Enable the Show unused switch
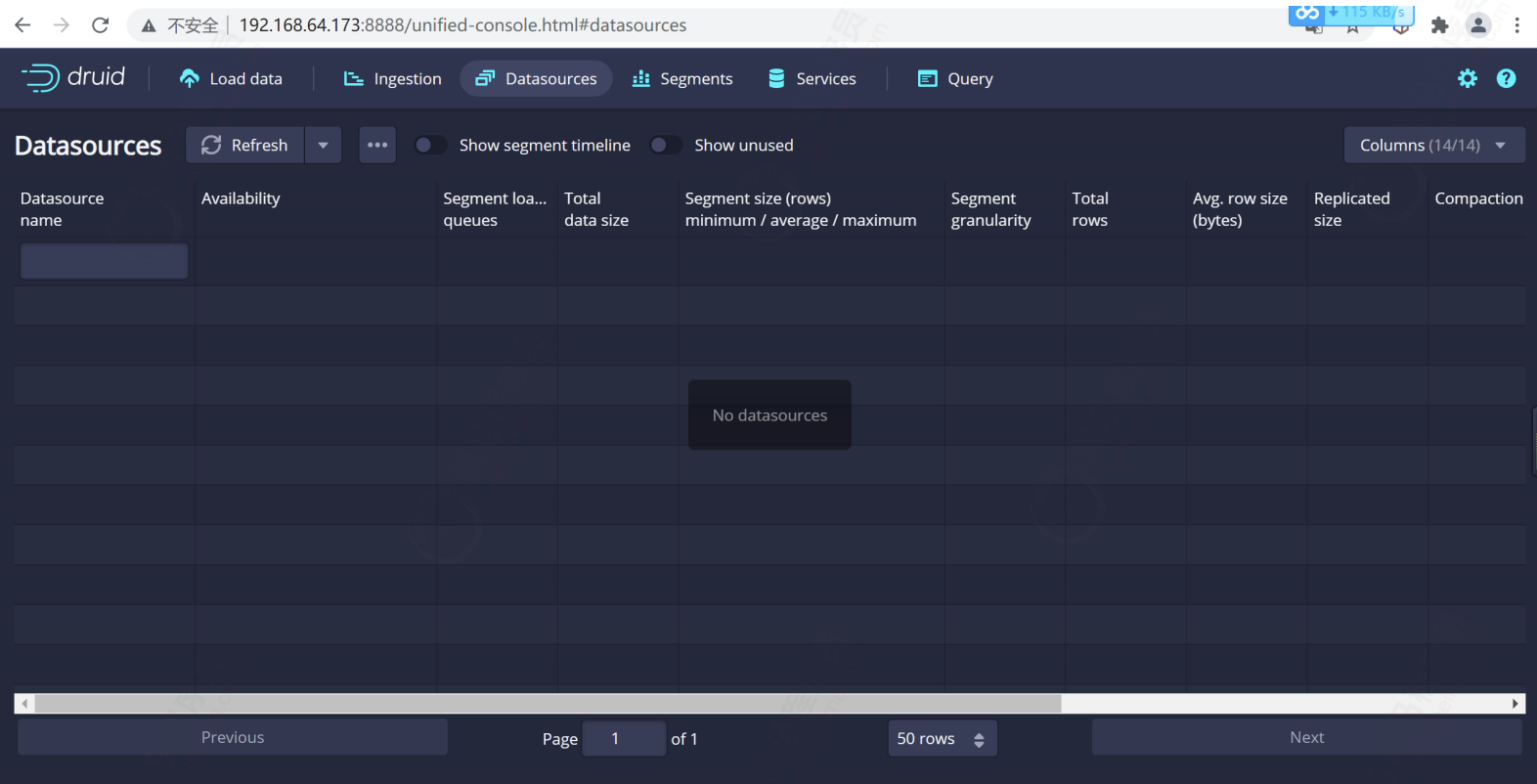Image resolution: width=1537 pixels, height=784 pixels. (666, 145)
